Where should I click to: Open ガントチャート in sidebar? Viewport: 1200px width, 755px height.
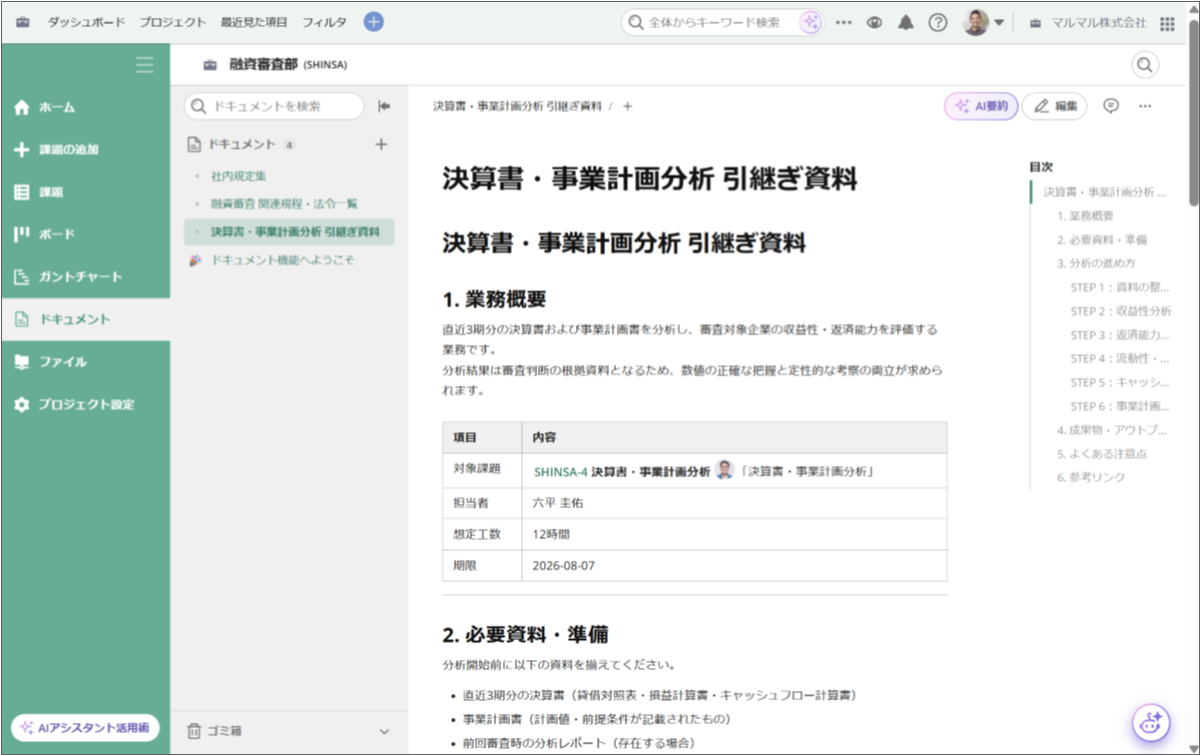pos(85,277)
